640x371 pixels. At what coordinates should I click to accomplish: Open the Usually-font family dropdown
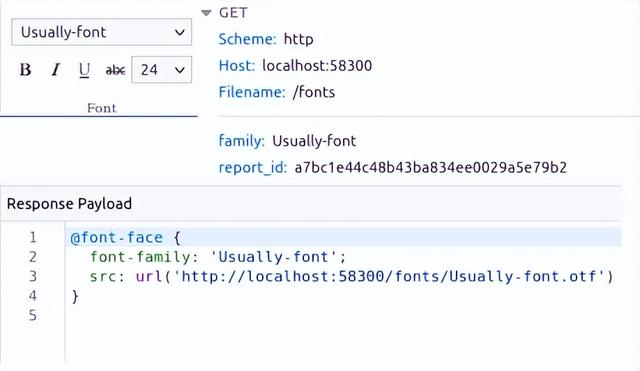pos(102,32)
